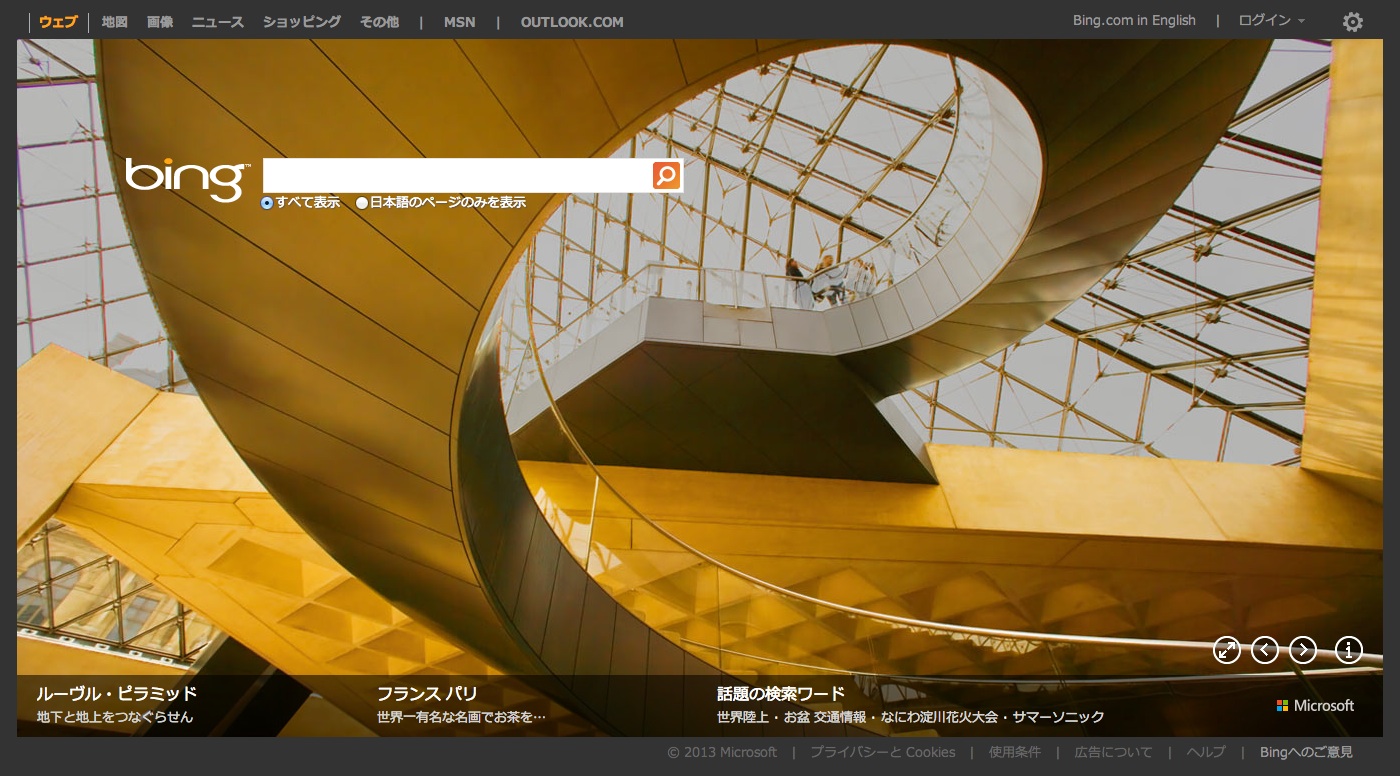
Task: Click the fullscreen expand image icon
Action: [x=1226, y=650]
